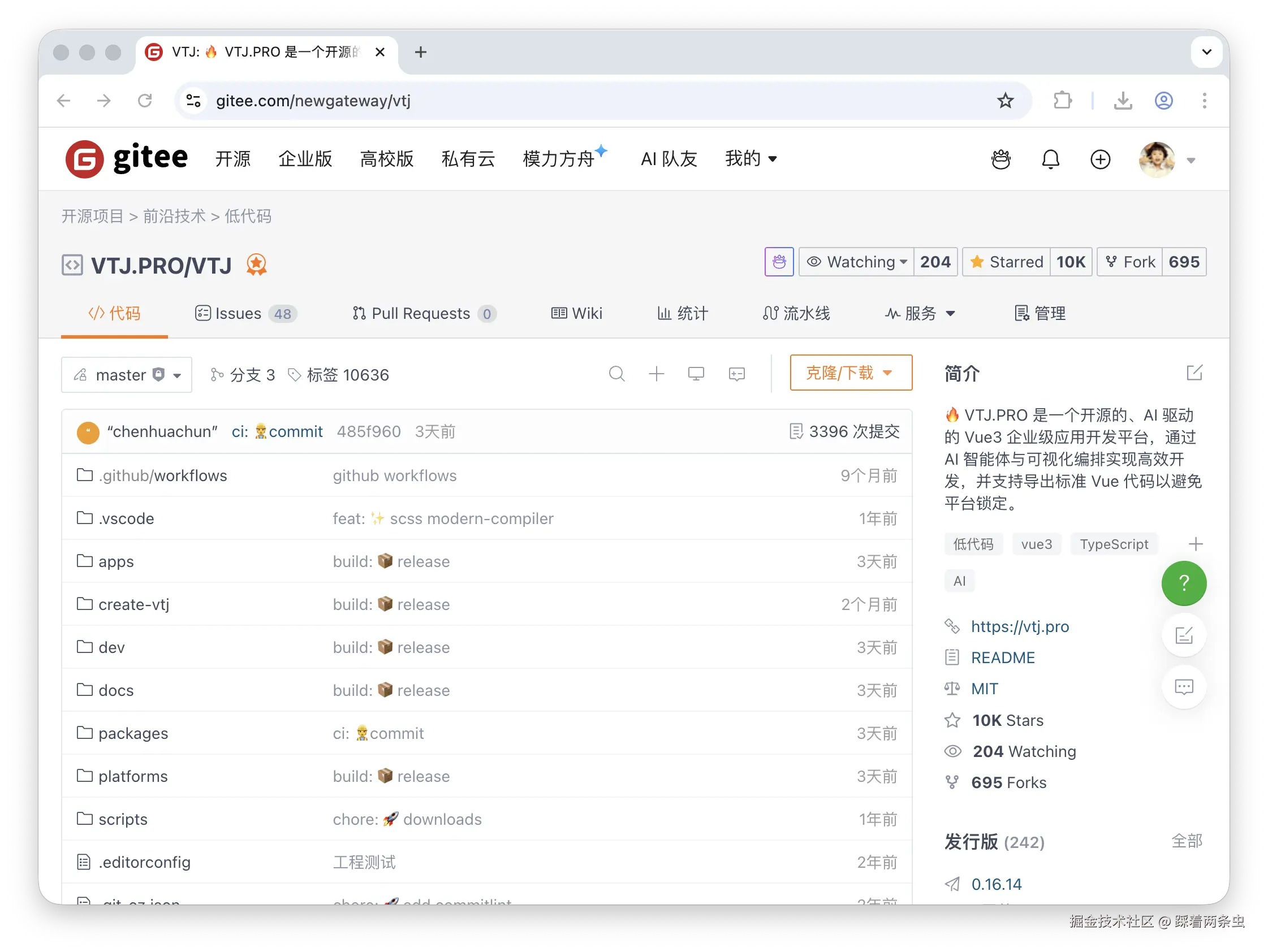Open the https://vtj.pro link
The width and height of the screenshot is (1268, 952).
1019,626
